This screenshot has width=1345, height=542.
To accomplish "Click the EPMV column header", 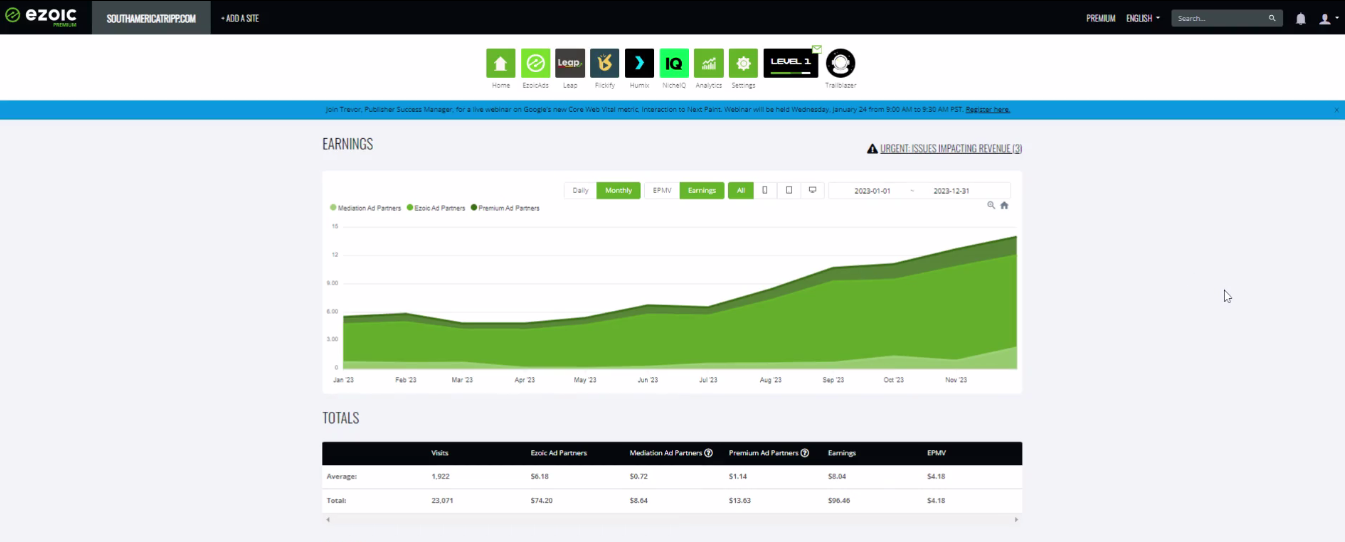I will tap(936, 453).
